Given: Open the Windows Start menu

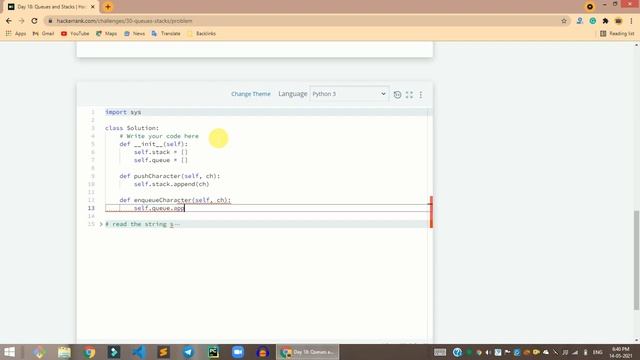Looking at the screenshot, I should coord(9,352).
